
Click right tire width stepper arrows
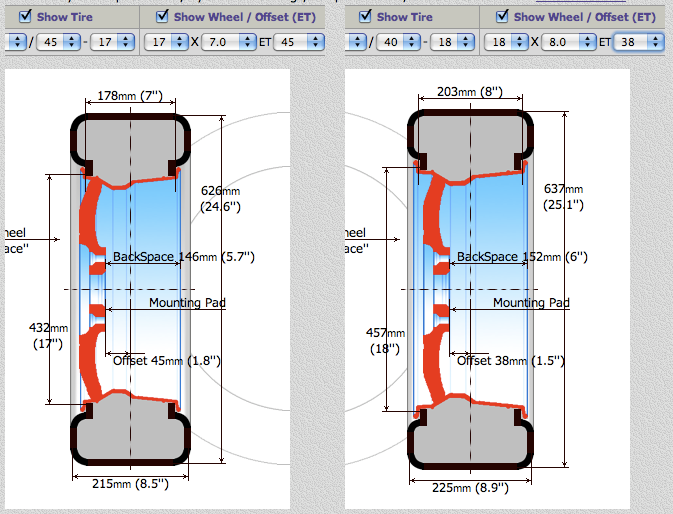tap(357, 42)
